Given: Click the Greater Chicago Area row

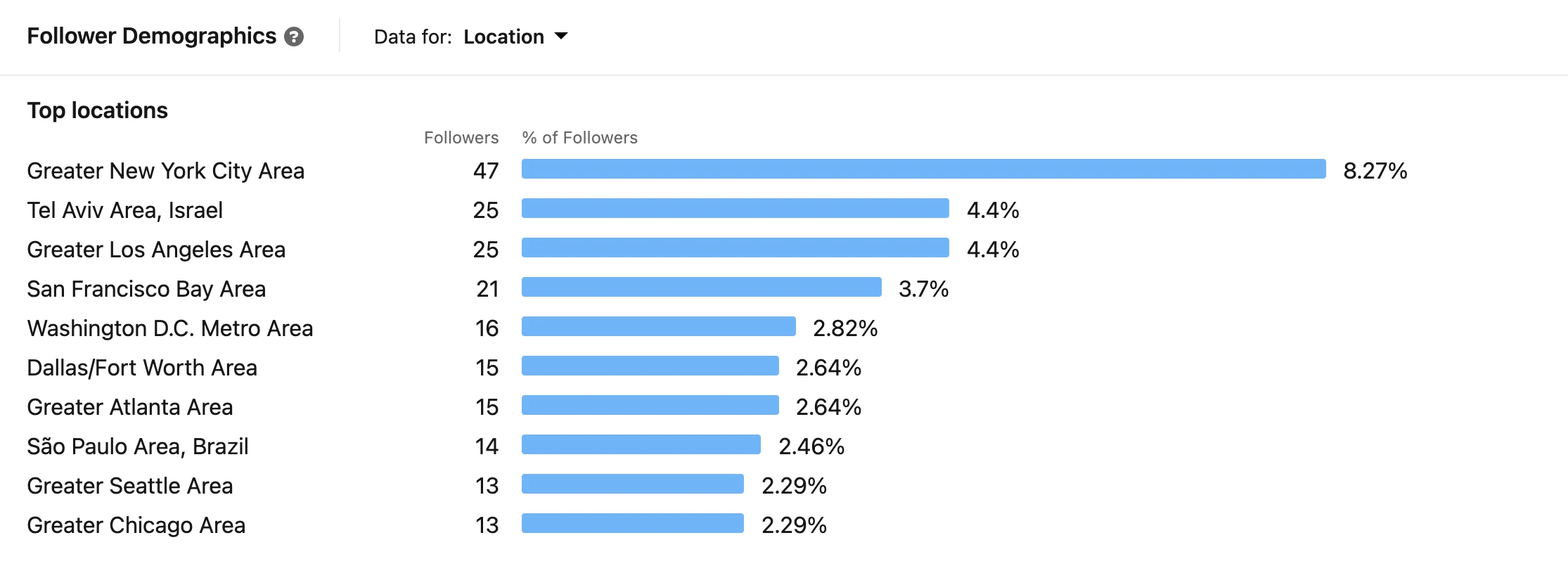Looking at the screenshot, I should click(136, 525).
